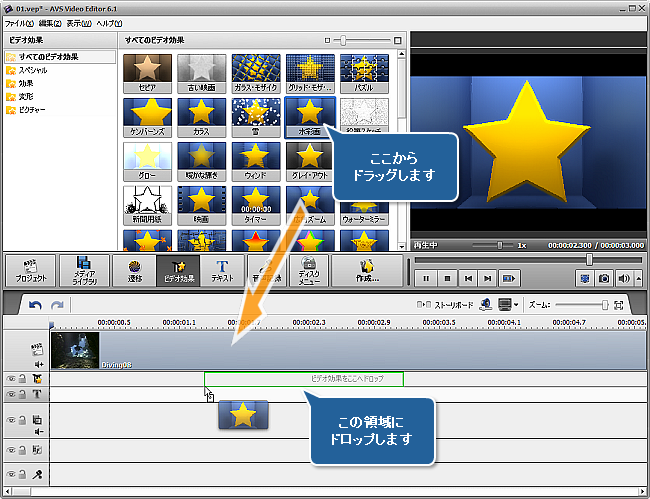Redo the last action
The image size is (650, 499).
(57, 305)
